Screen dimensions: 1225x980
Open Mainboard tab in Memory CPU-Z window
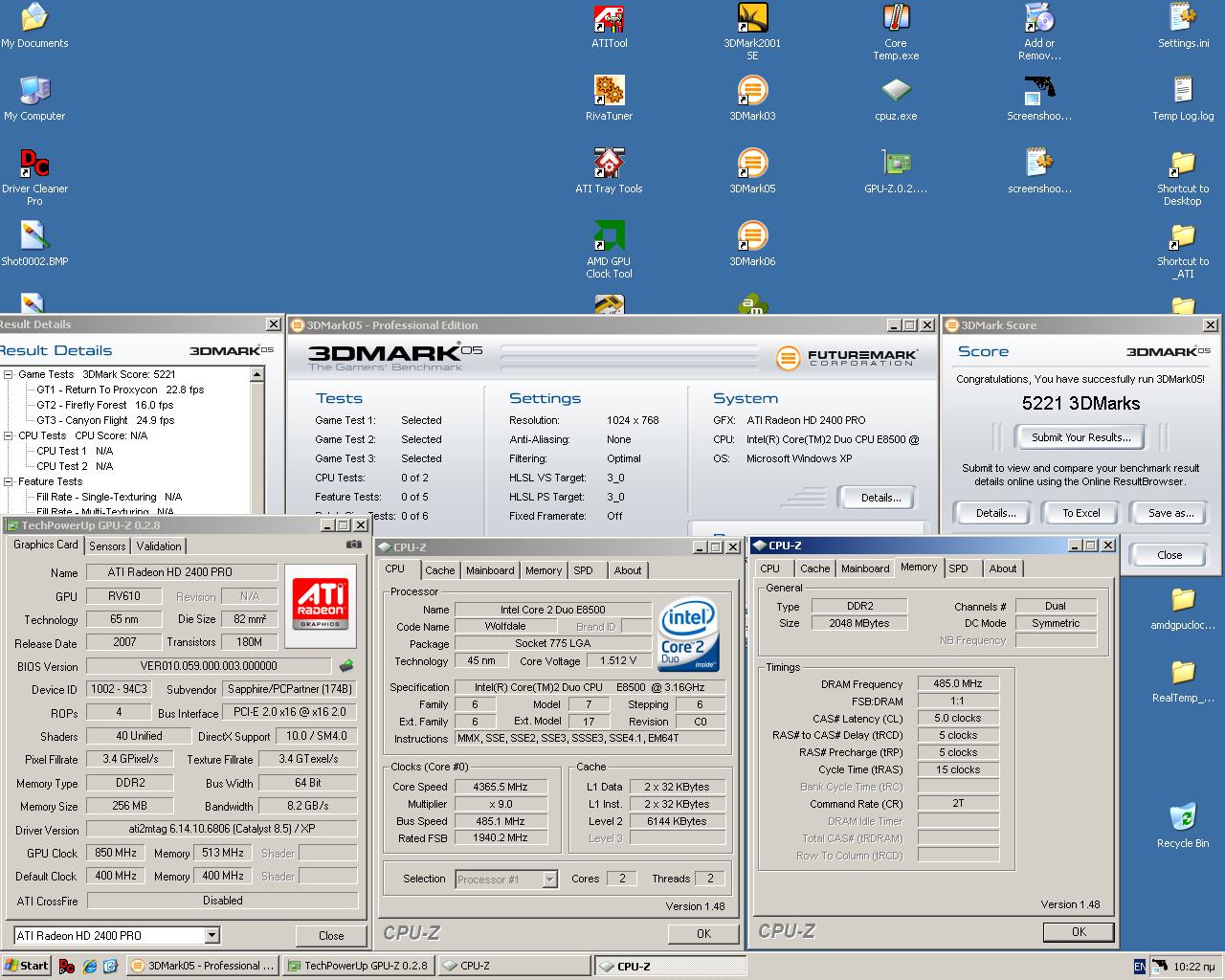click(865, 568)
